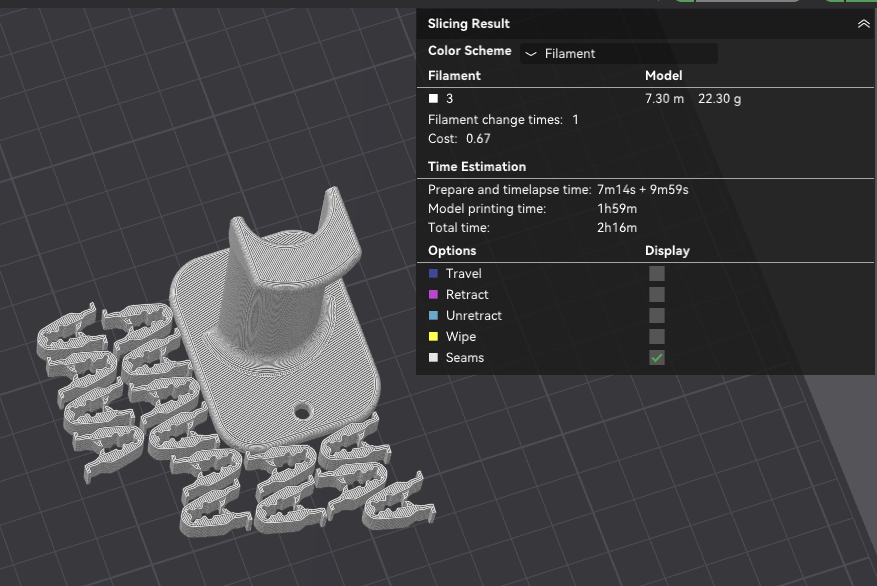Click the blue Travel color swatch
This screenshot has width=877, height=586.
pos(433,273)
